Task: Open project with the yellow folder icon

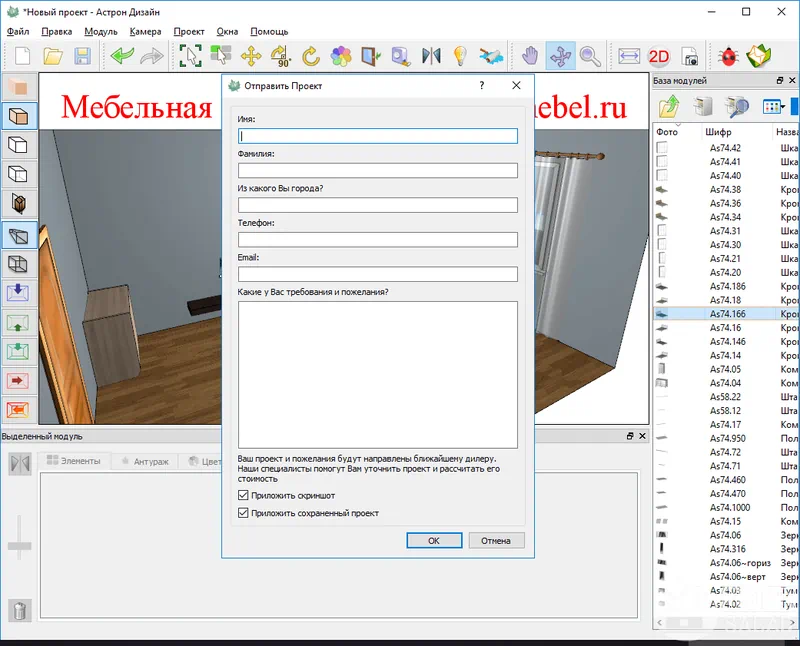Action: point(53,56)
